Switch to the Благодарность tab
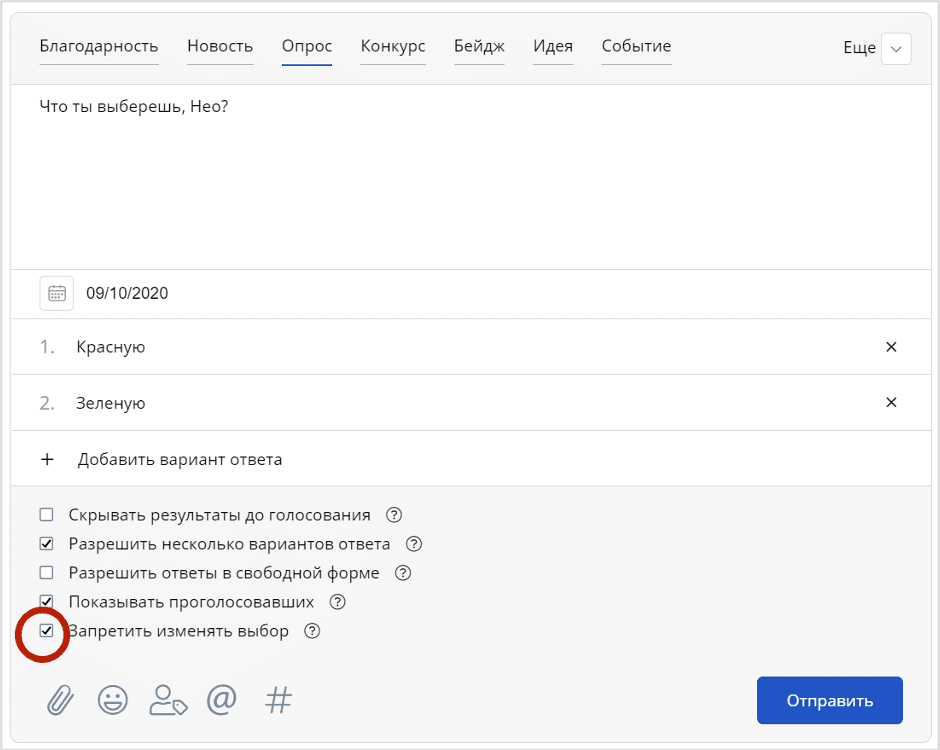940x750 pixels. coord(99,46)
